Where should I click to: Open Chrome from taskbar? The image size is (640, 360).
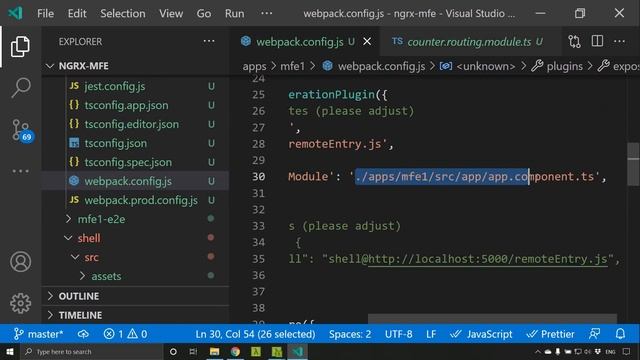click(x=235, y=351)
